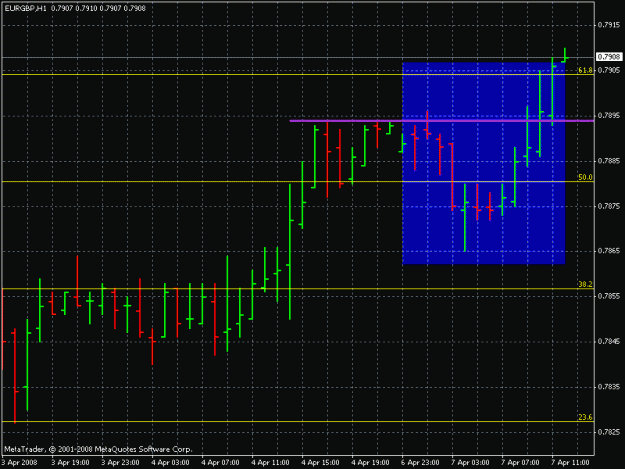Click the 7 Apr 11:00 time label
This screenshot has width=625, height=469.
coord(570,463)
